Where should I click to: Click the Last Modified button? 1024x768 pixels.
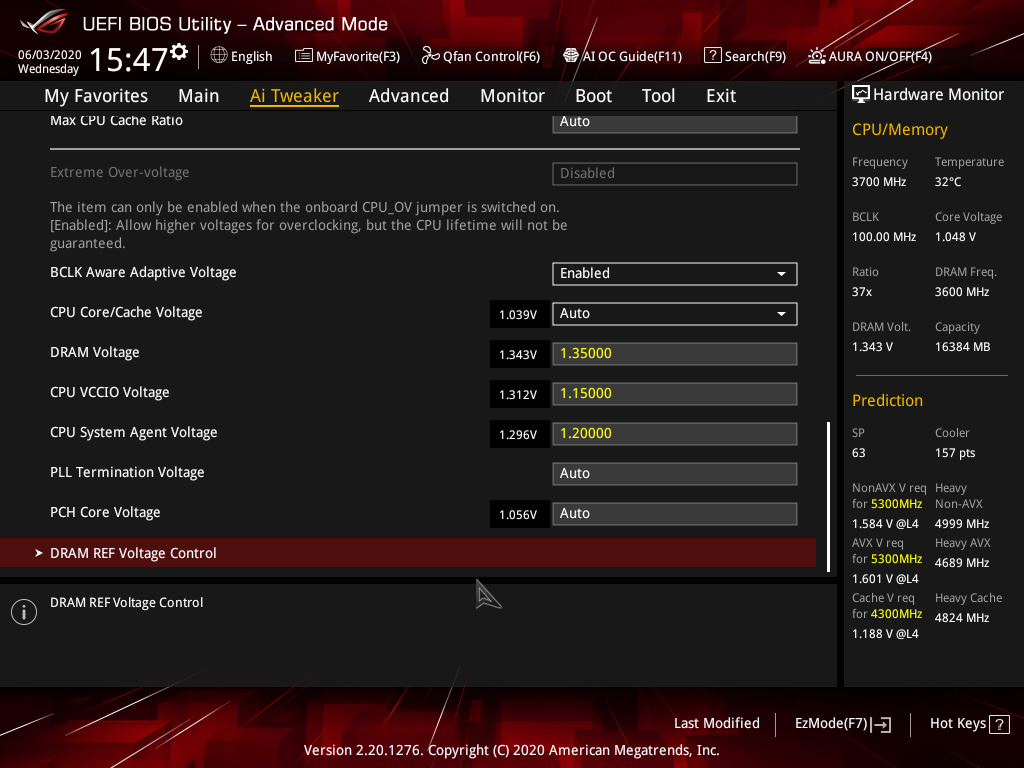point(716,723)
